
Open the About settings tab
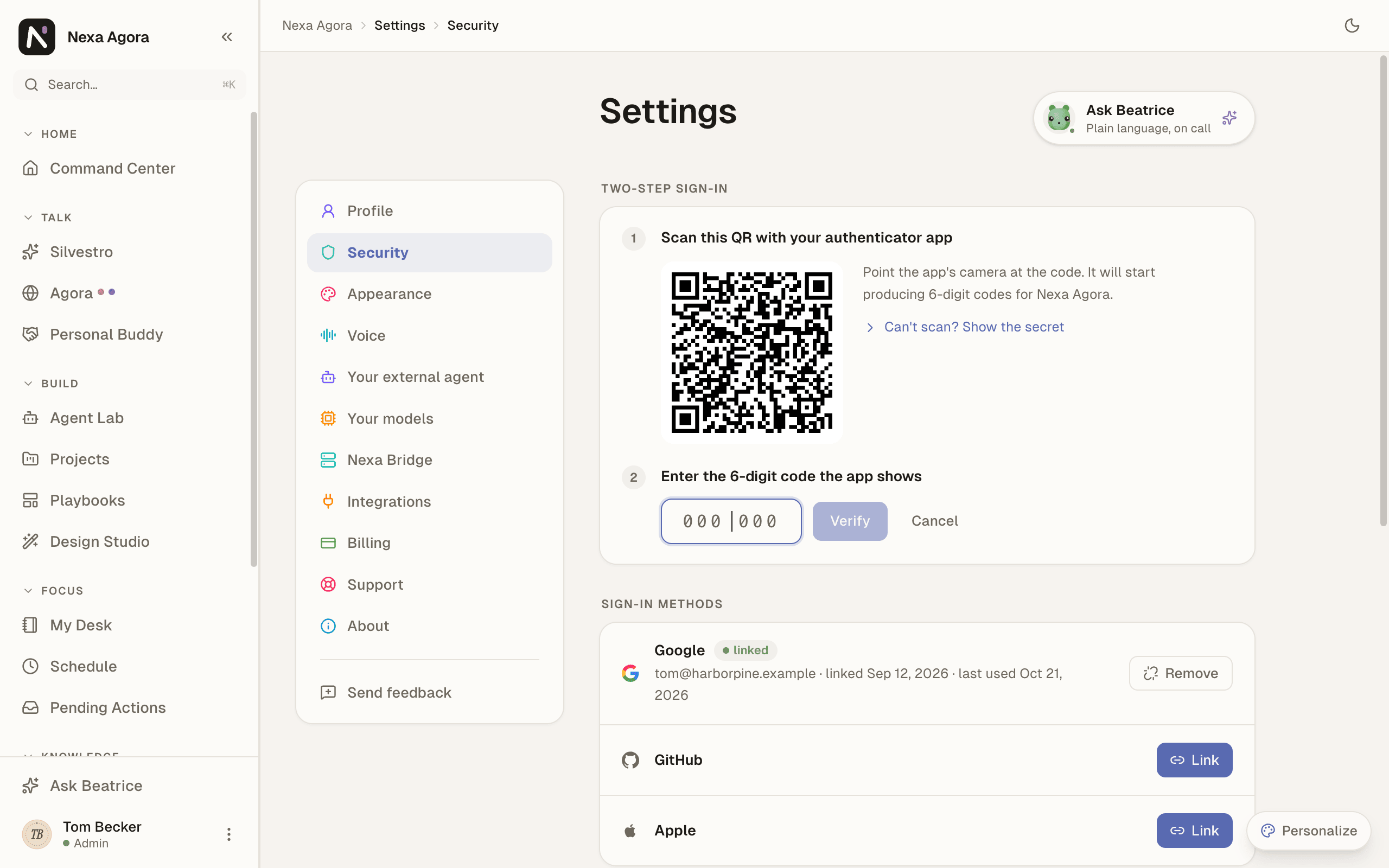pos(429,626)
